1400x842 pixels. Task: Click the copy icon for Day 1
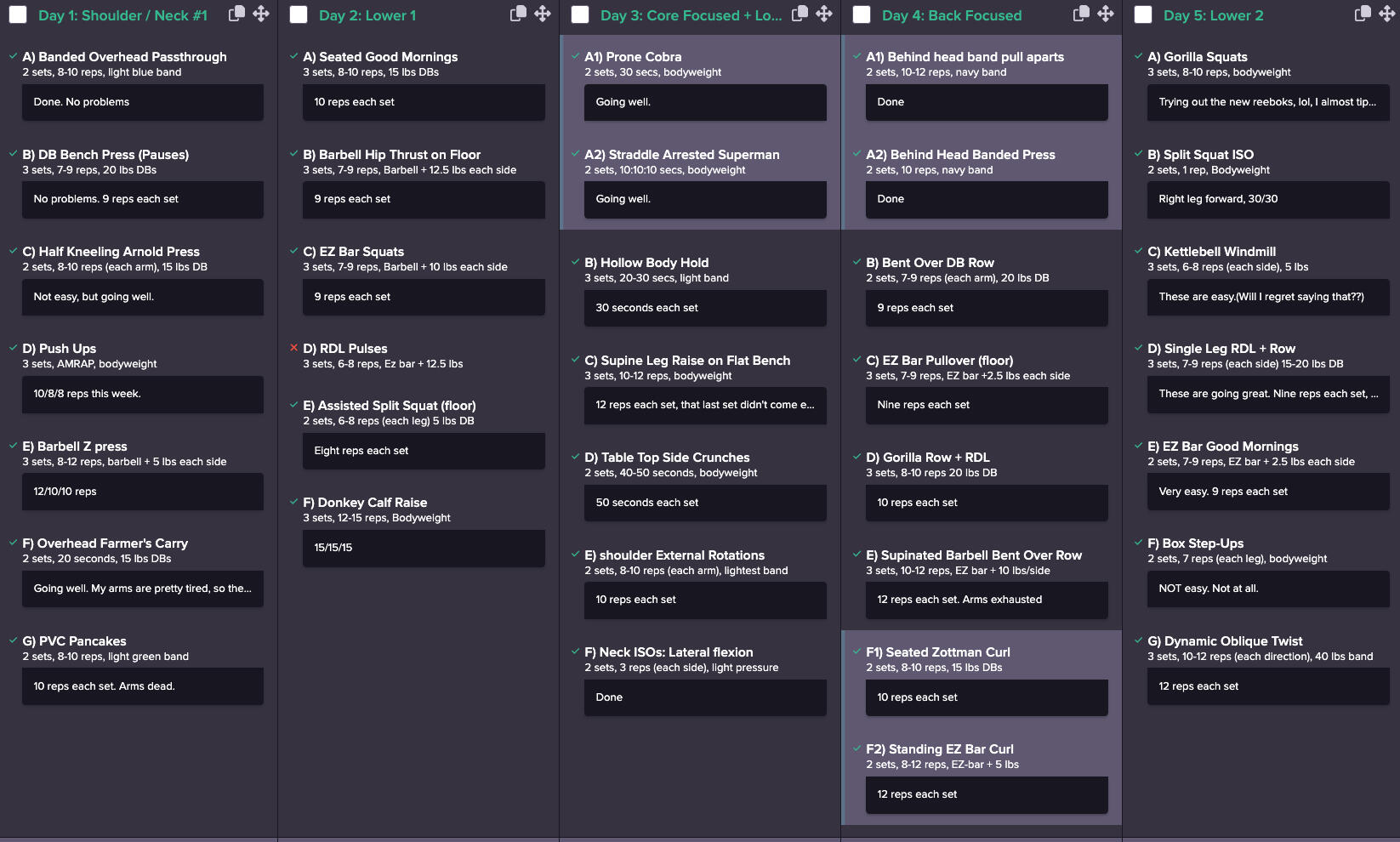click(236, 14)
